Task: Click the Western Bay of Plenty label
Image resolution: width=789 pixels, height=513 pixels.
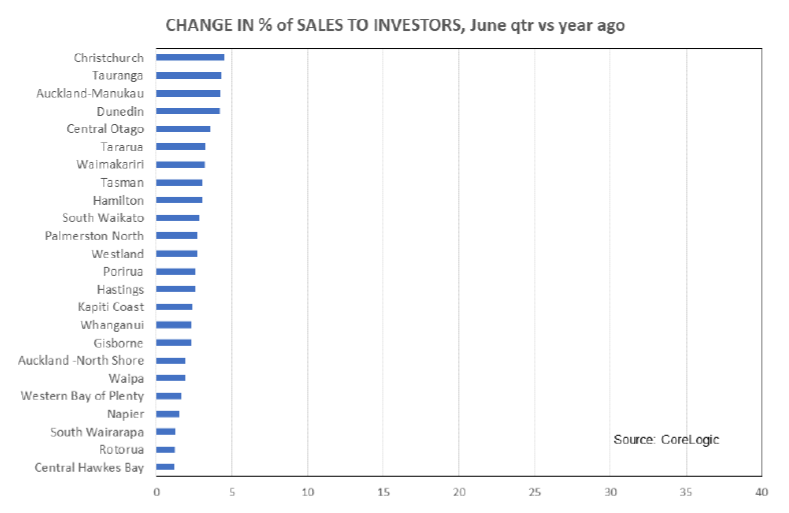Action: pos(82,396)
